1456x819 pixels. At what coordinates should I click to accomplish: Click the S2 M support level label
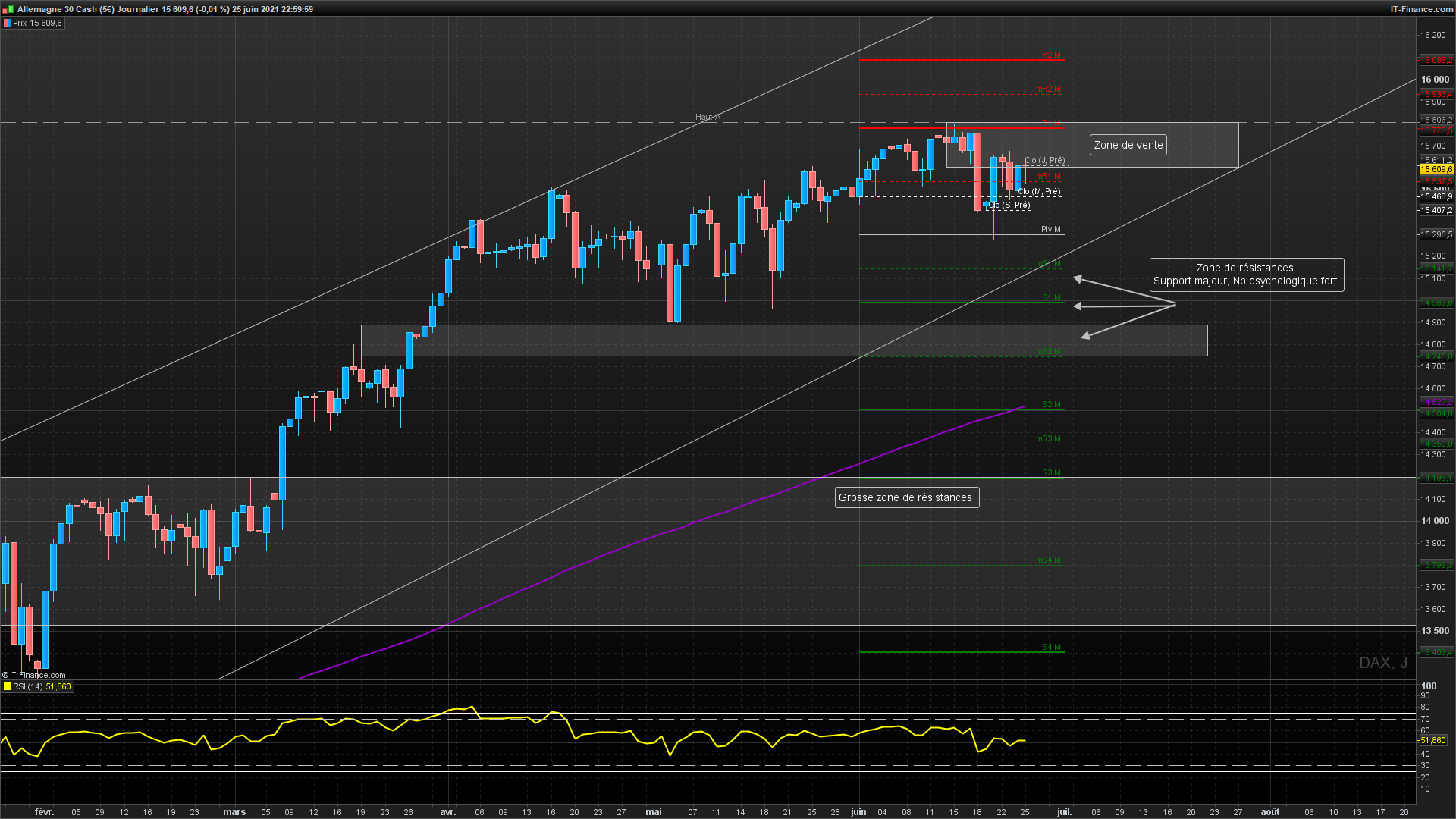1051,405
